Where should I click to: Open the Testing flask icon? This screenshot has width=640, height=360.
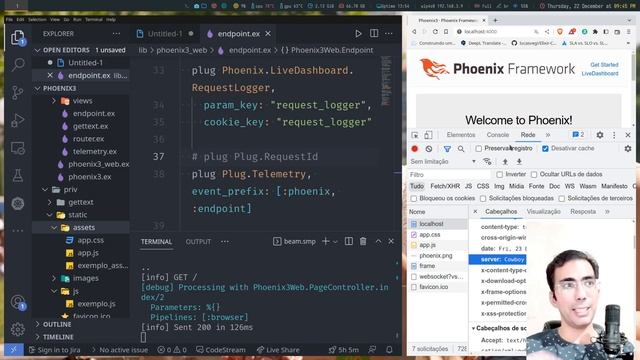click(x=18, y=176)
